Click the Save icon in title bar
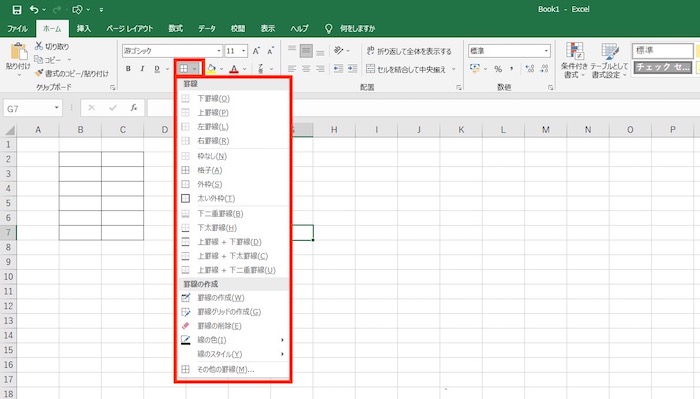 coord(17,9)
